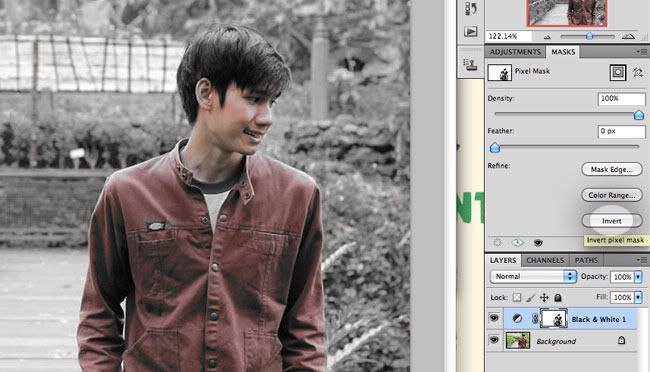The width and height of the screenshot is (650, 372).
Task: Click the mask link chain icon
Action: point(535,319)
